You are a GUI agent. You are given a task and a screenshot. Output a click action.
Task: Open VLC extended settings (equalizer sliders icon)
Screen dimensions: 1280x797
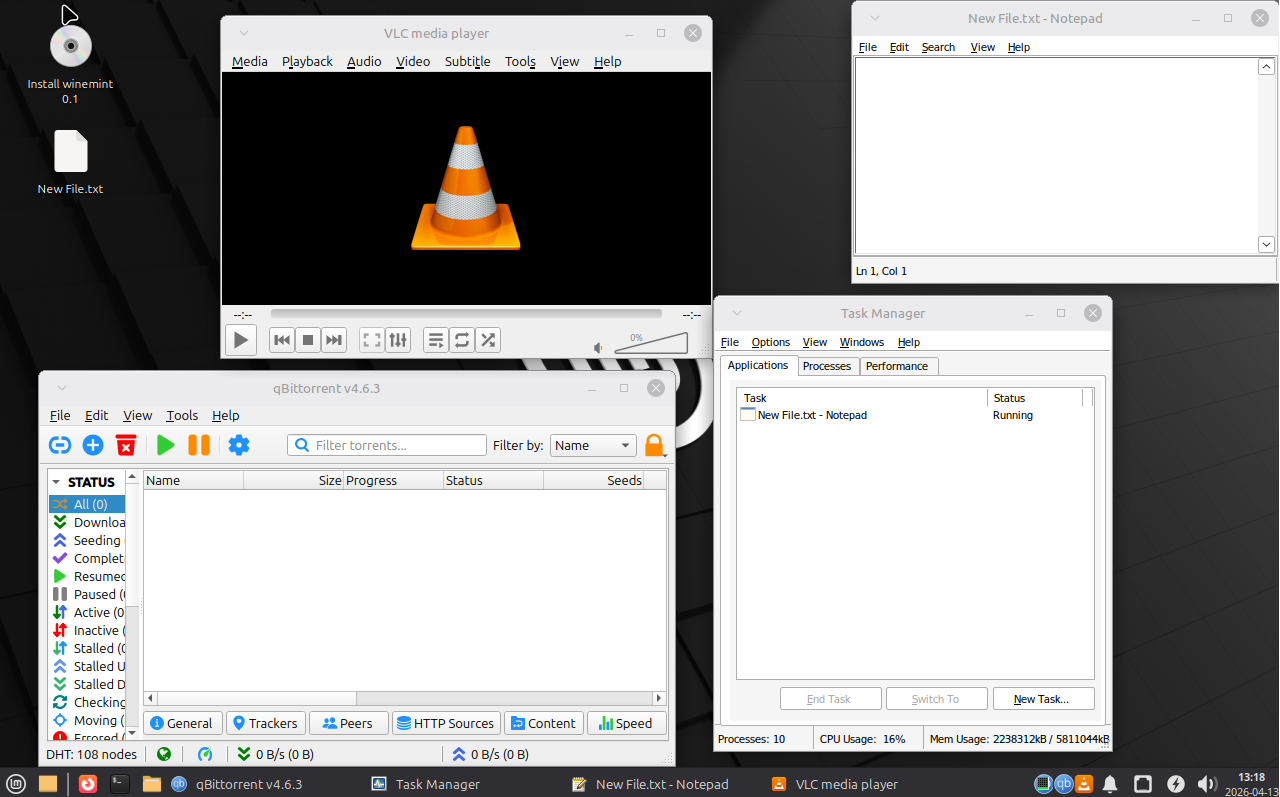398,340
